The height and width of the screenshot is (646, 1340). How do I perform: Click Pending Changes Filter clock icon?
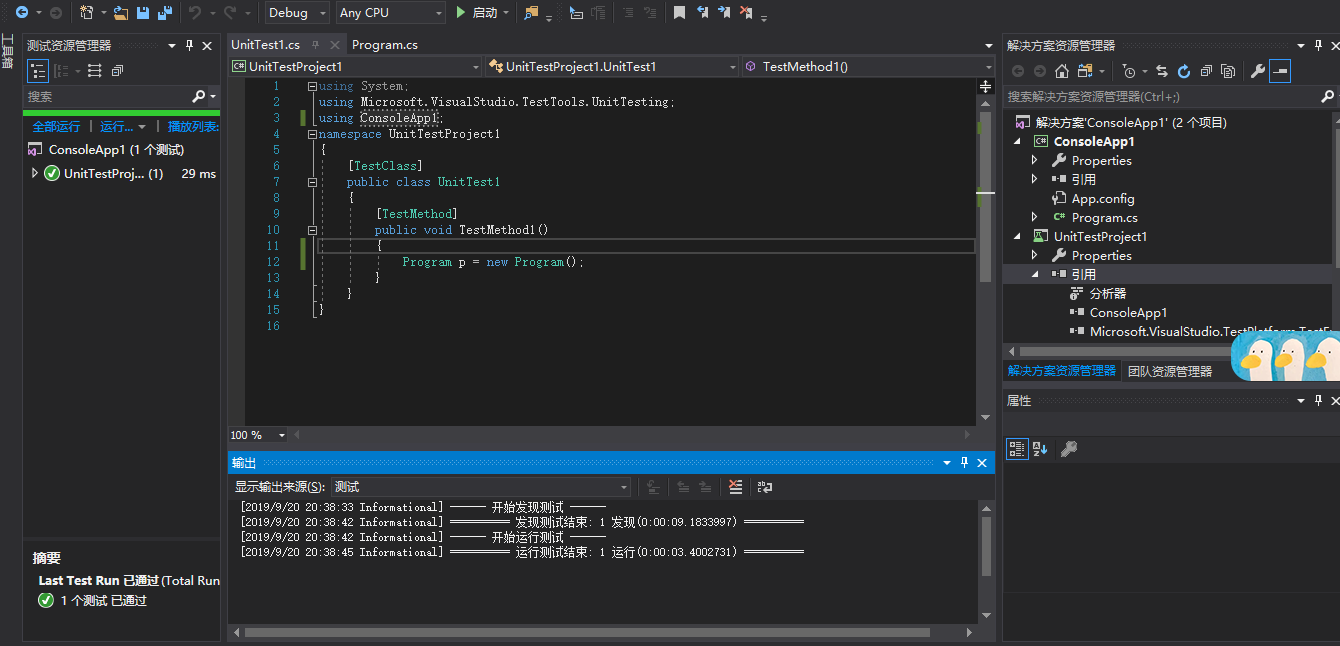point(1129,71)
